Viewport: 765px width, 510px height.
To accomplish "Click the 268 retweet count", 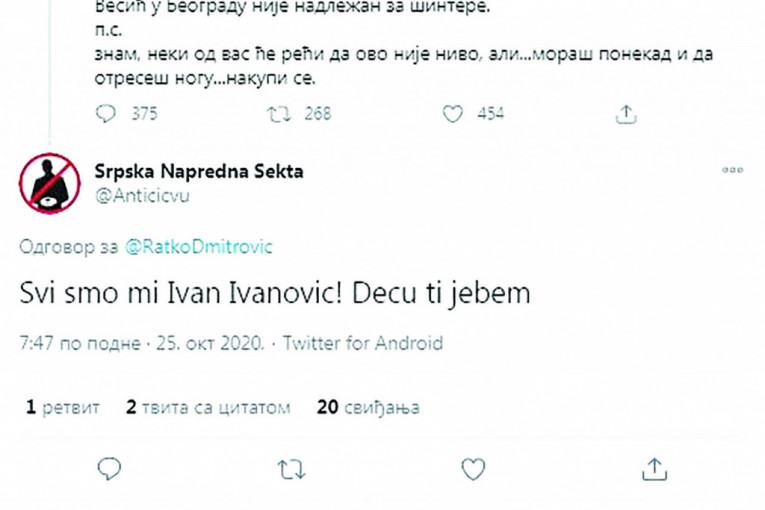I will click(x=317, y=114).
